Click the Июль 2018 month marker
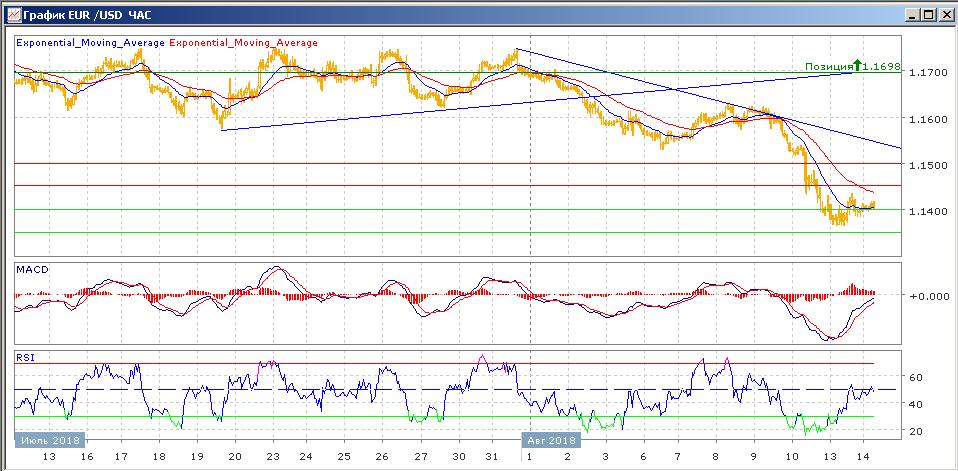The image size is (958, 471). tap(50, 440)
